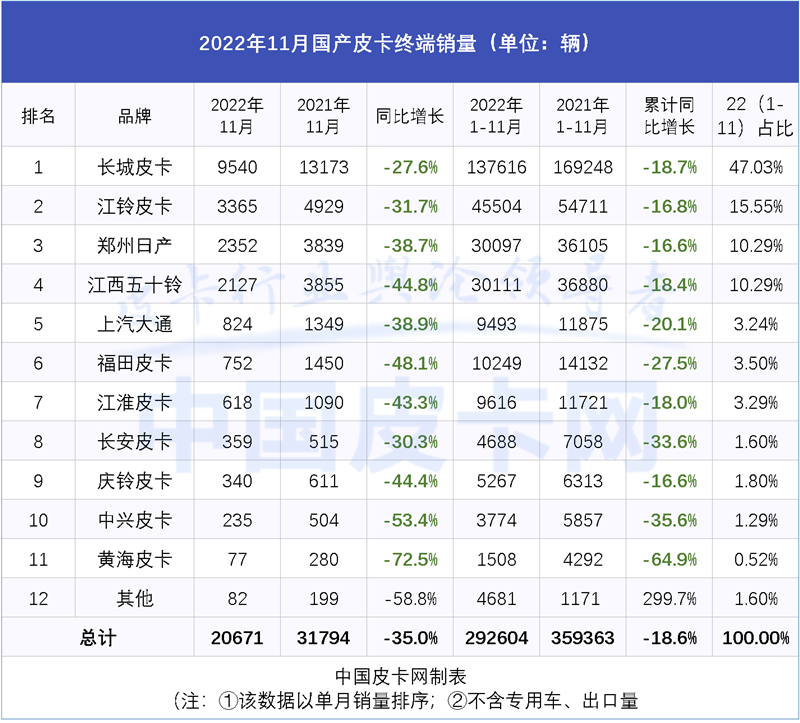Viewport: 800px width, 723px height.
Task: Select the -64.9% cumulative growth cell
Action: pyautogui.click(x=669, y=560)
